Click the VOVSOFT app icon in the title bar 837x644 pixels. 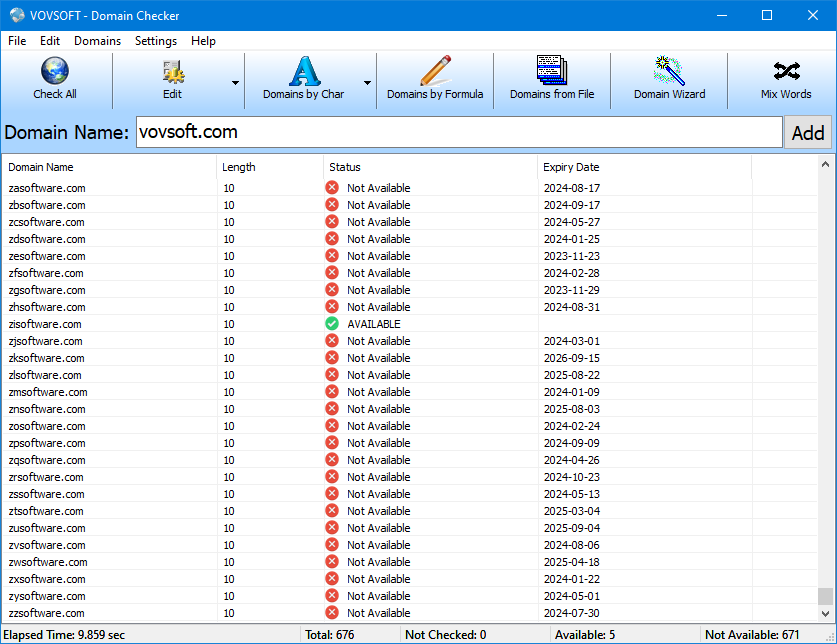click(x=17, y=15)
